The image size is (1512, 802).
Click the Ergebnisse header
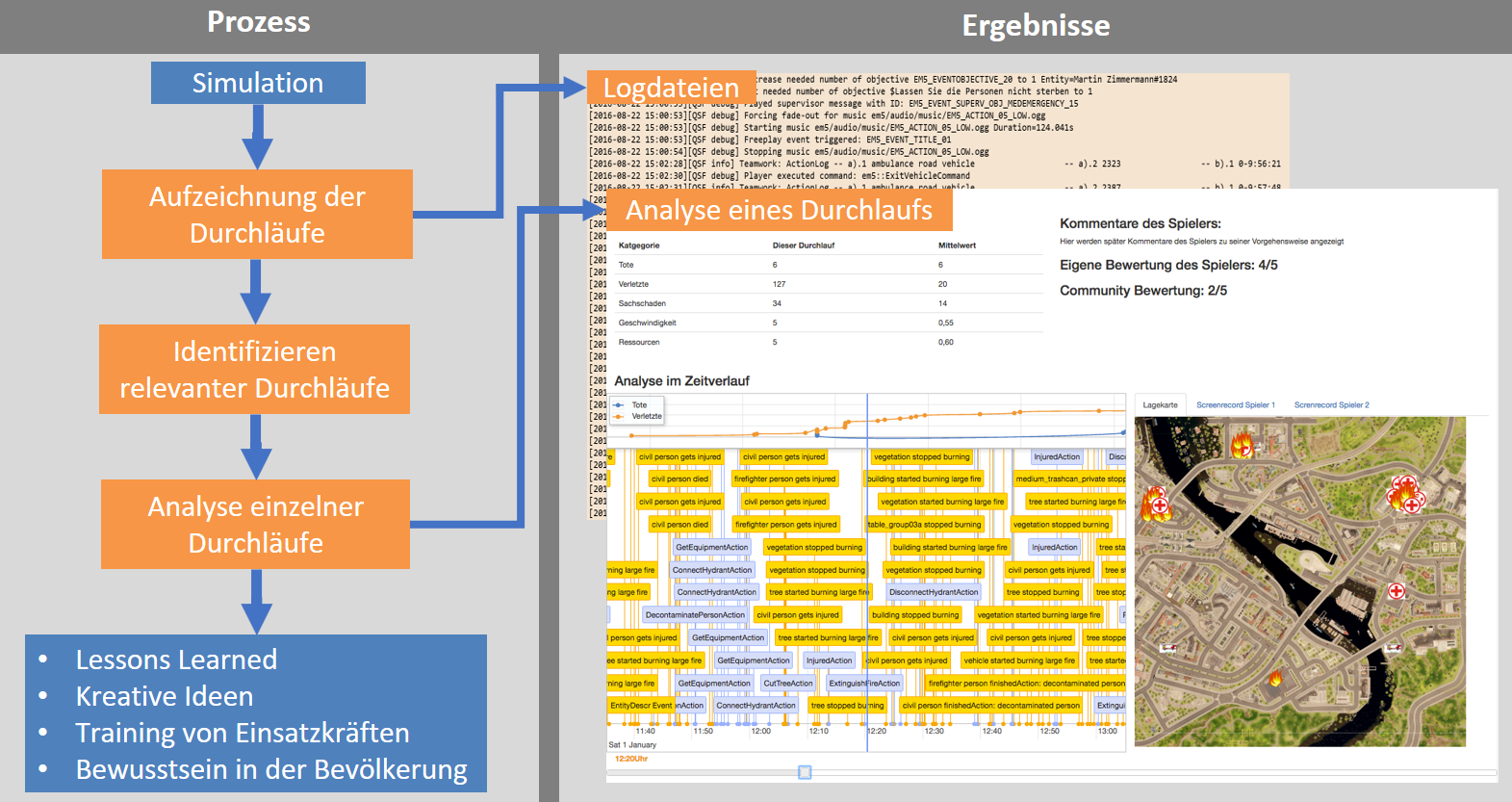click(1036, 25)
